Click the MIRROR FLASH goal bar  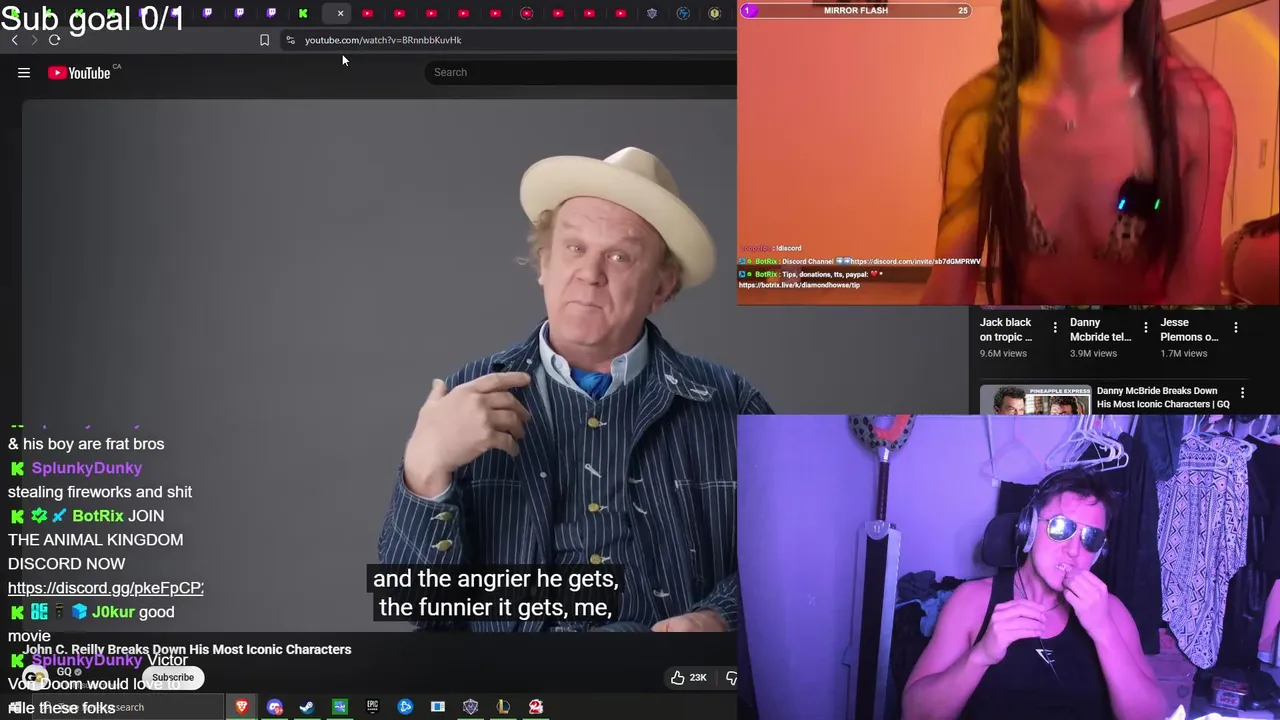[857, 10]
